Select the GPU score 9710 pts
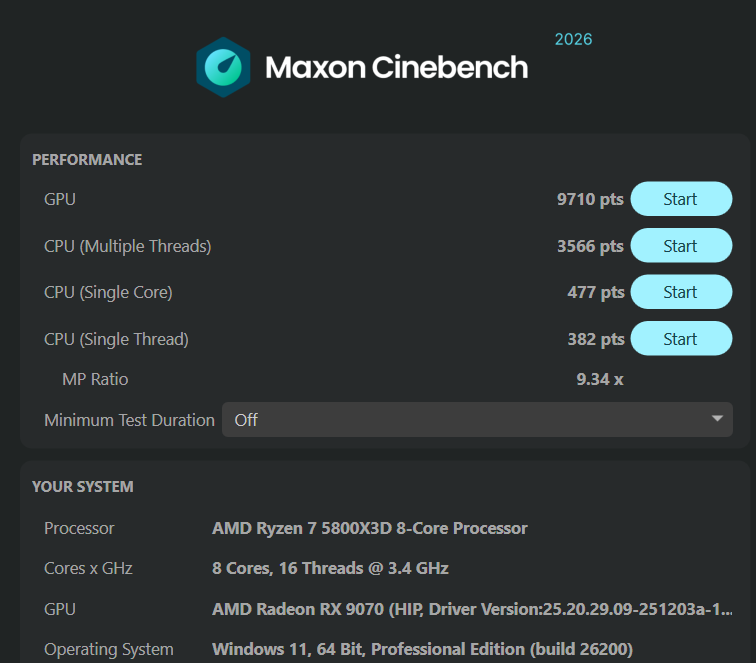756x663 pixels. coord(590,199)
